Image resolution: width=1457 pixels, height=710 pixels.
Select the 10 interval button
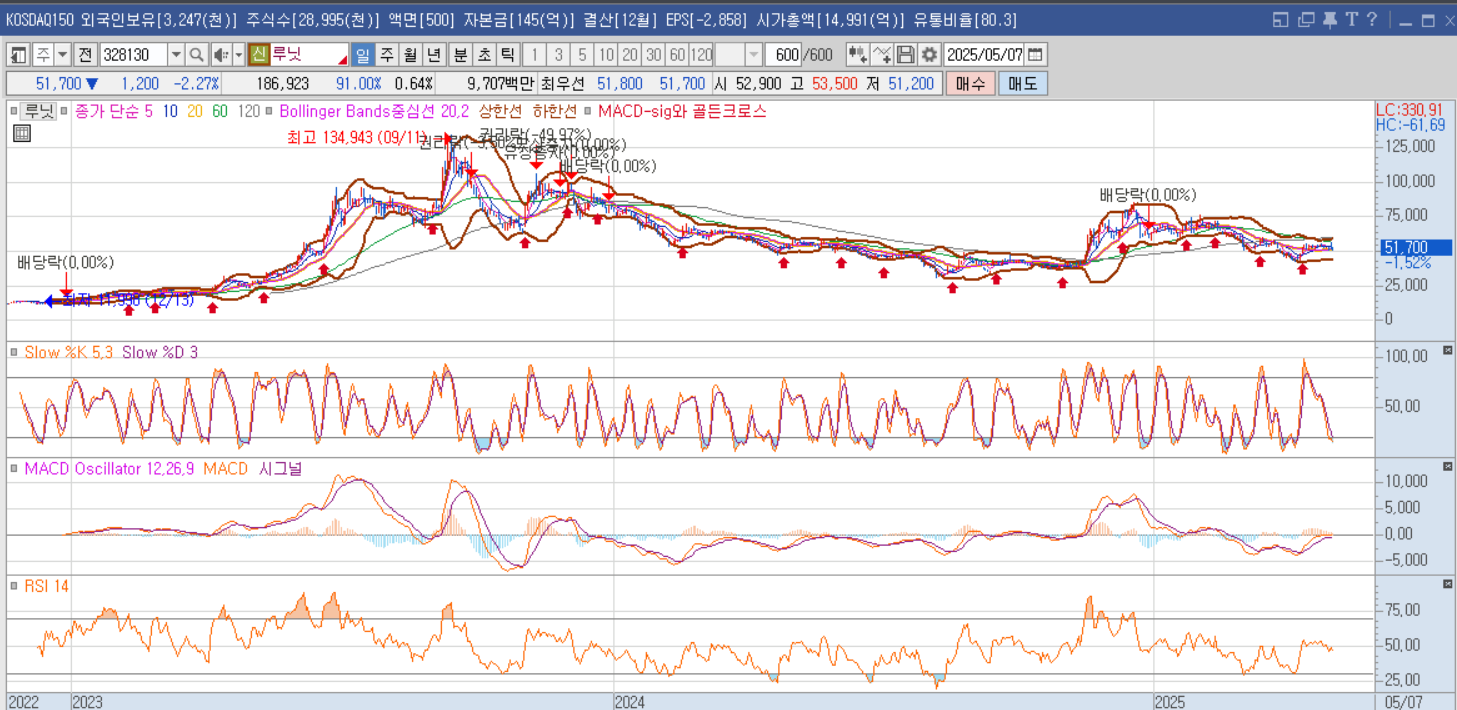[605, 55]
